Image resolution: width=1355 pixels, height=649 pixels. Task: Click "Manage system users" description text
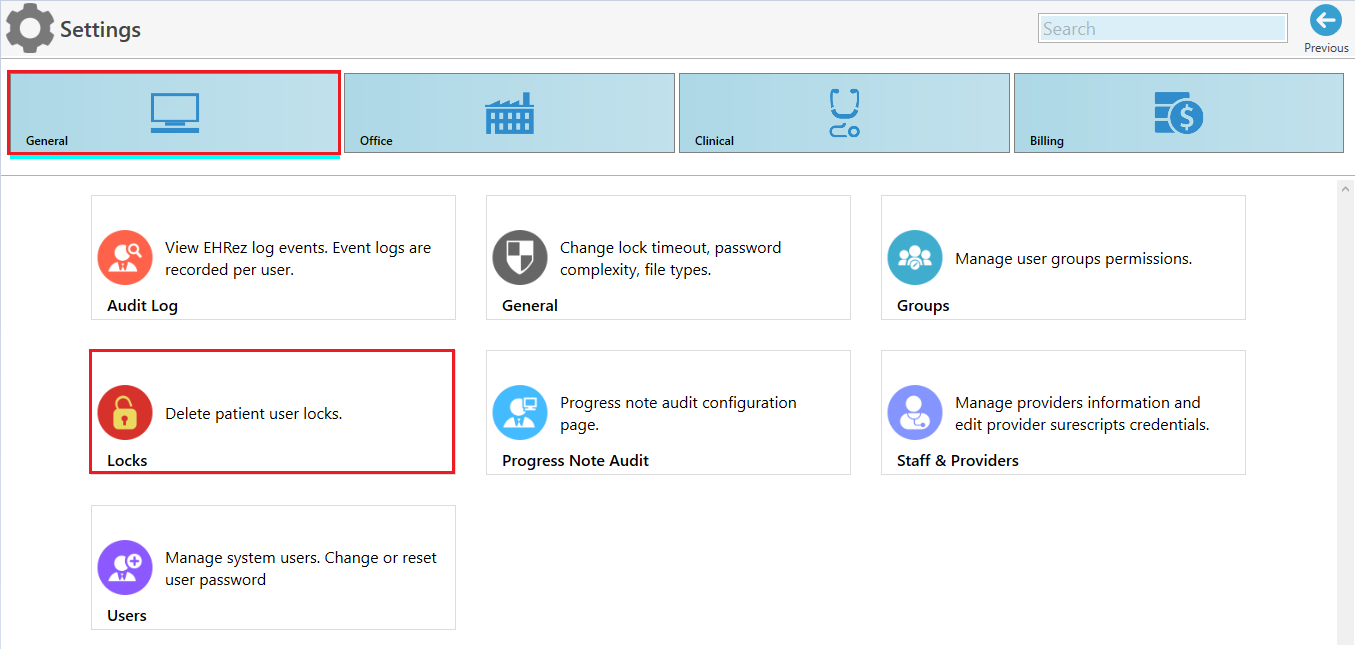[301, 568]
